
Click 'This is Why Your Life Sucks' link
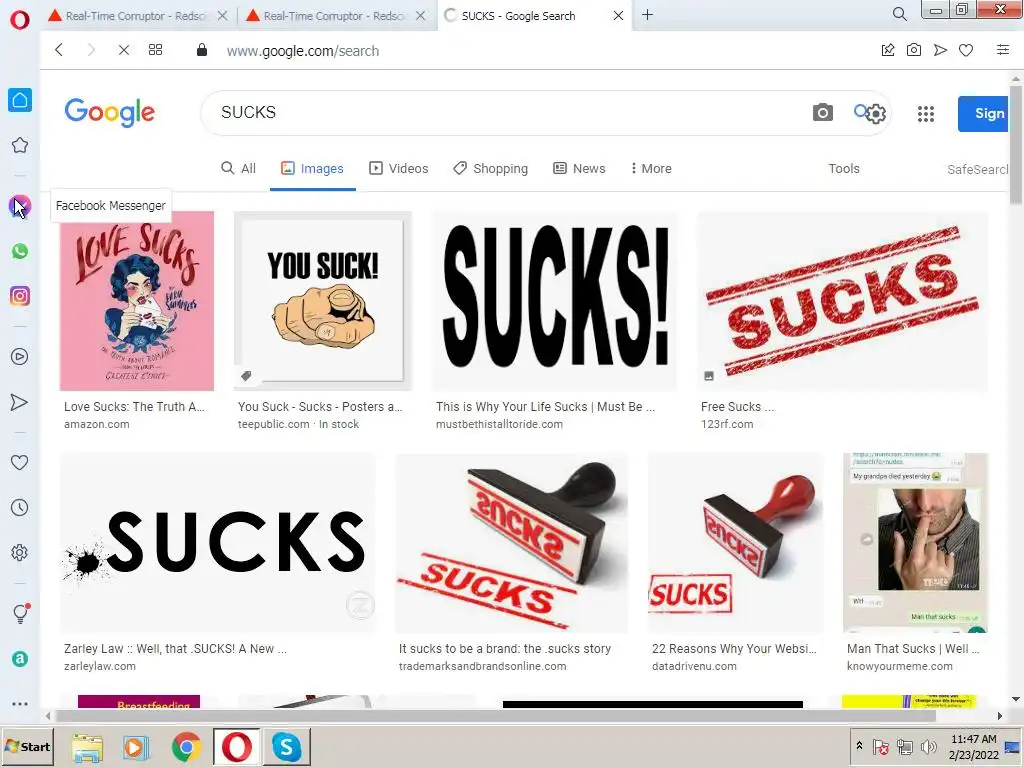[x=545, y=406]
